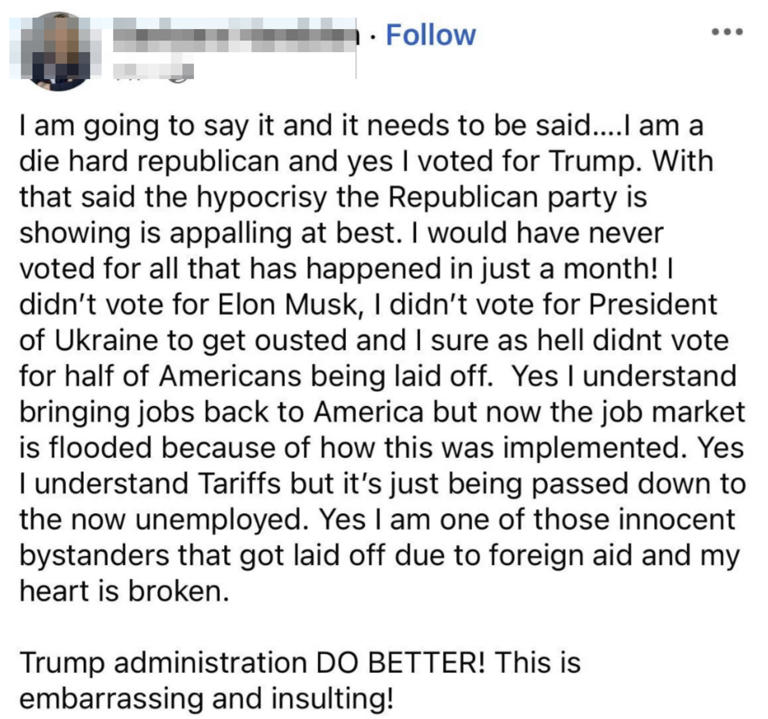
Task: Click the phrase 'foreign aid' near the paragraph end
Action: pyautogui.click(x=560, y=555)
